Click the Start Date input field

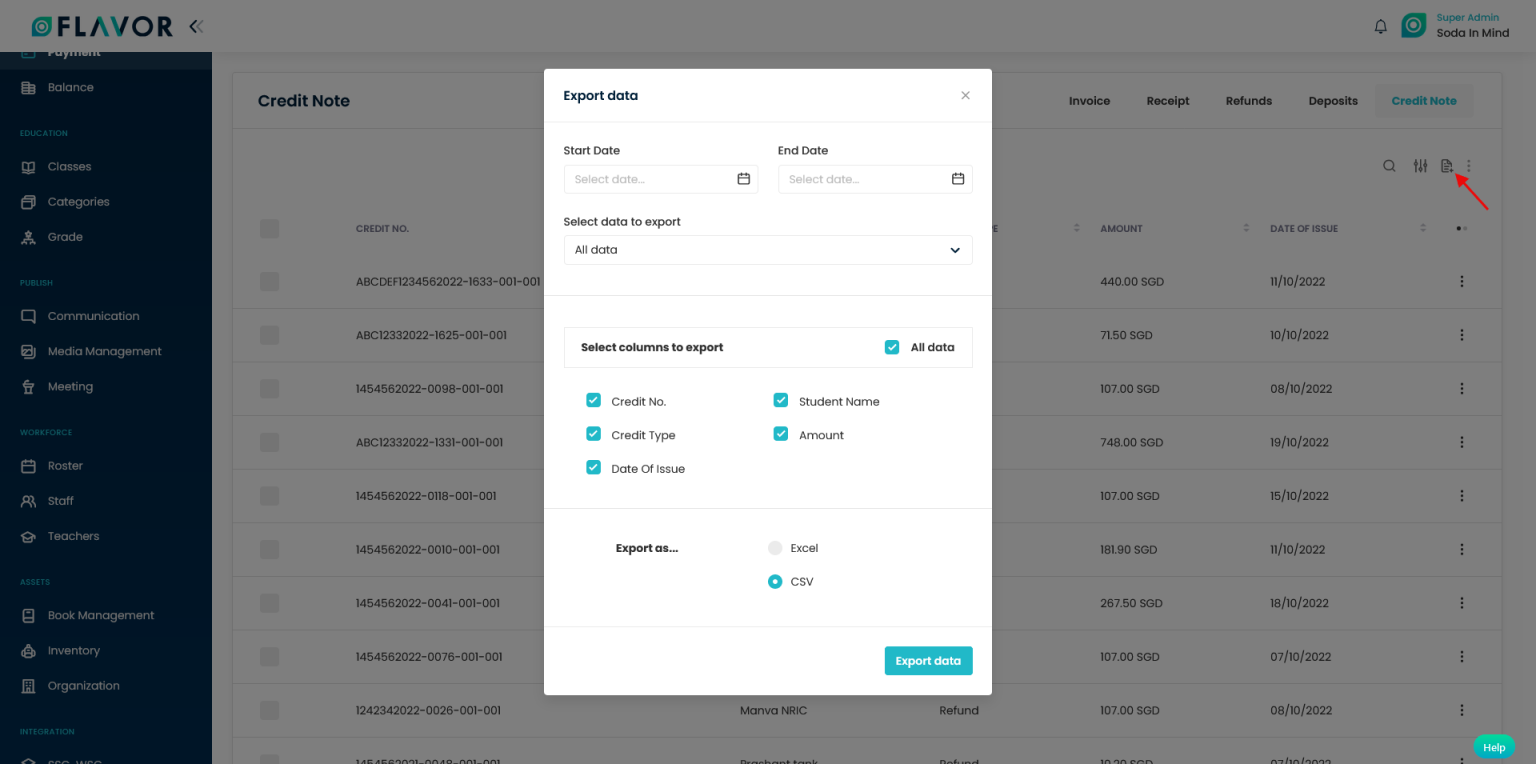650,179
